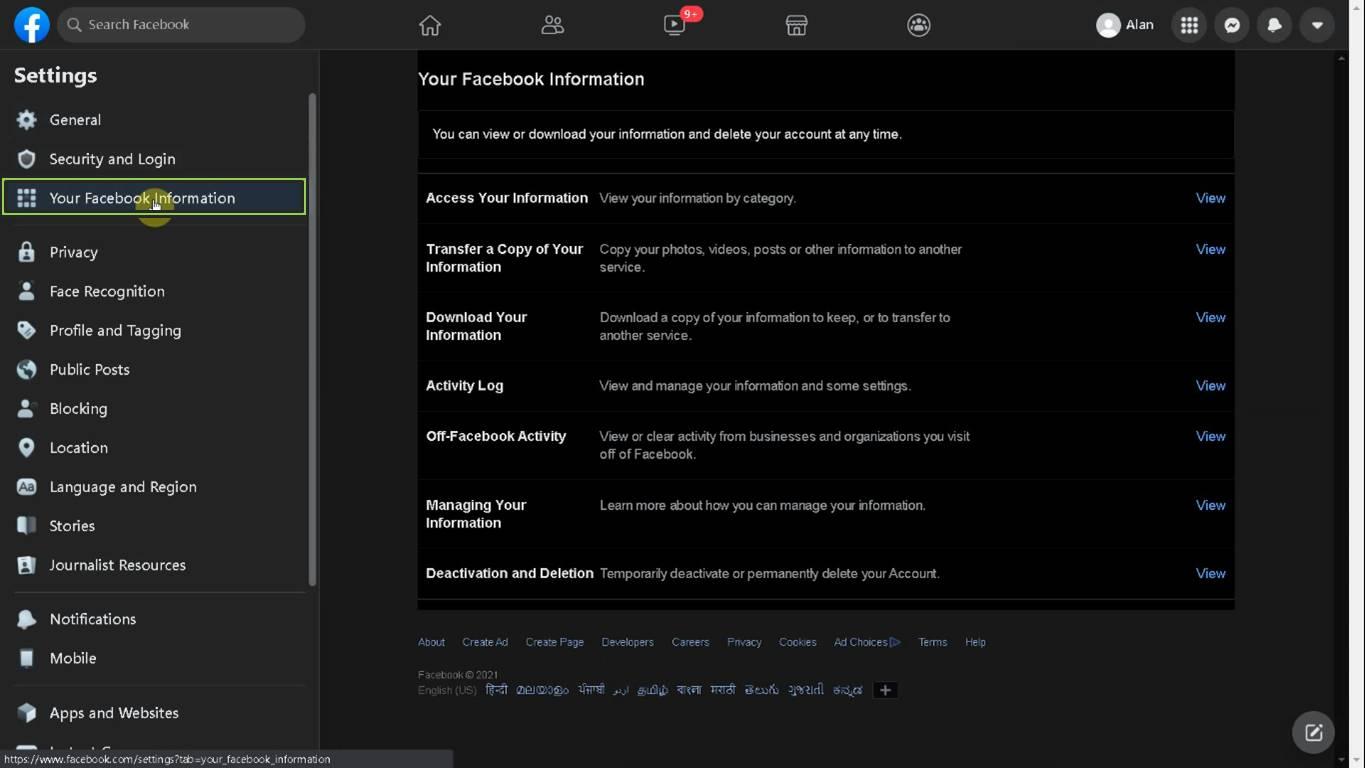
Task: Click the Stories book icon
Action: [x=27, y=526]
